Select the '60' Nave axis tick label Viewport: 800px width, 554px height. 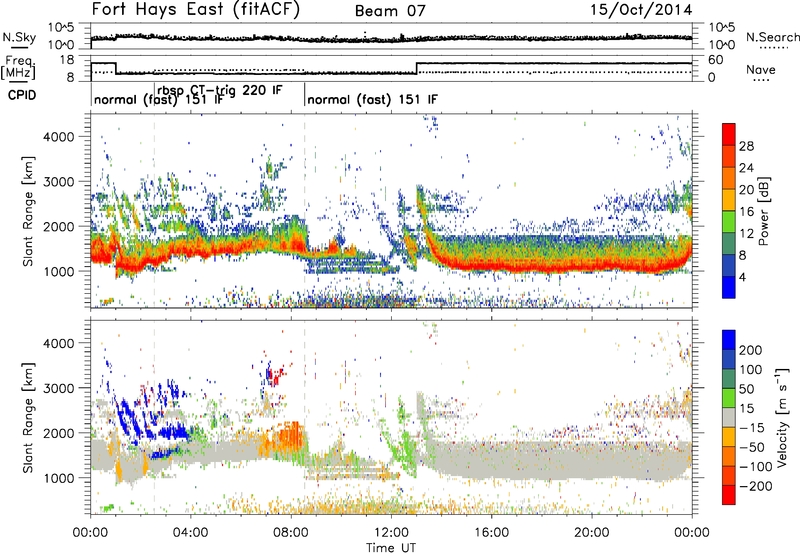(716, 60)
